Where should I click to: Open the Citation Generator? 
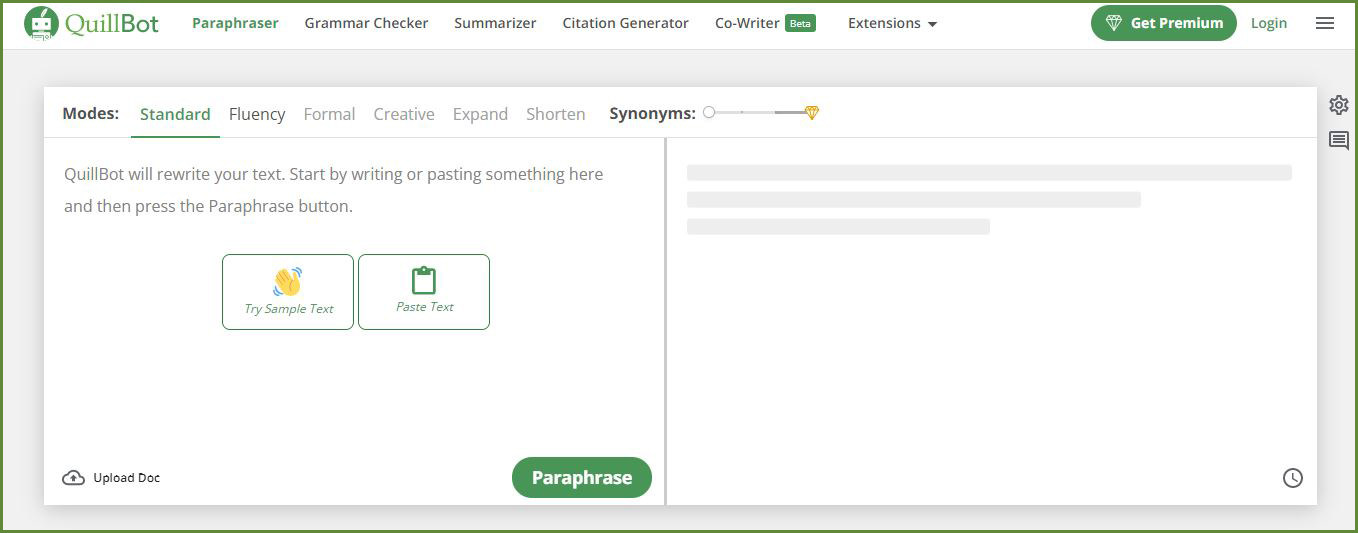coord(625,23)
